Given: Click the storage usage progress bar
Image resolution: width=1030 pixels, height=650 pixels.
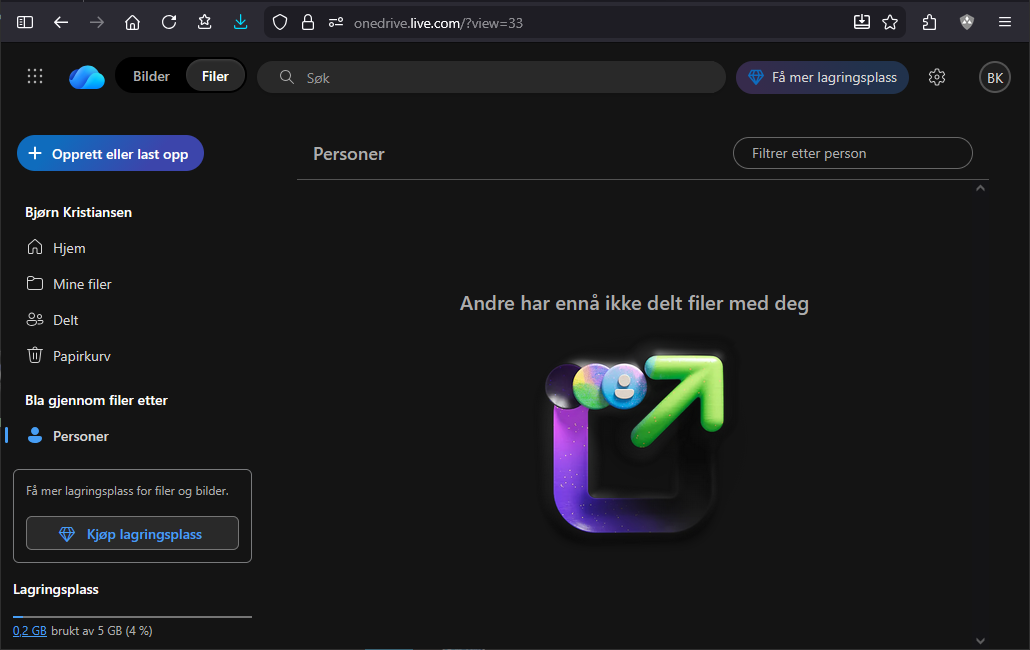Looking at the screenshot, I should pos(132,617).
